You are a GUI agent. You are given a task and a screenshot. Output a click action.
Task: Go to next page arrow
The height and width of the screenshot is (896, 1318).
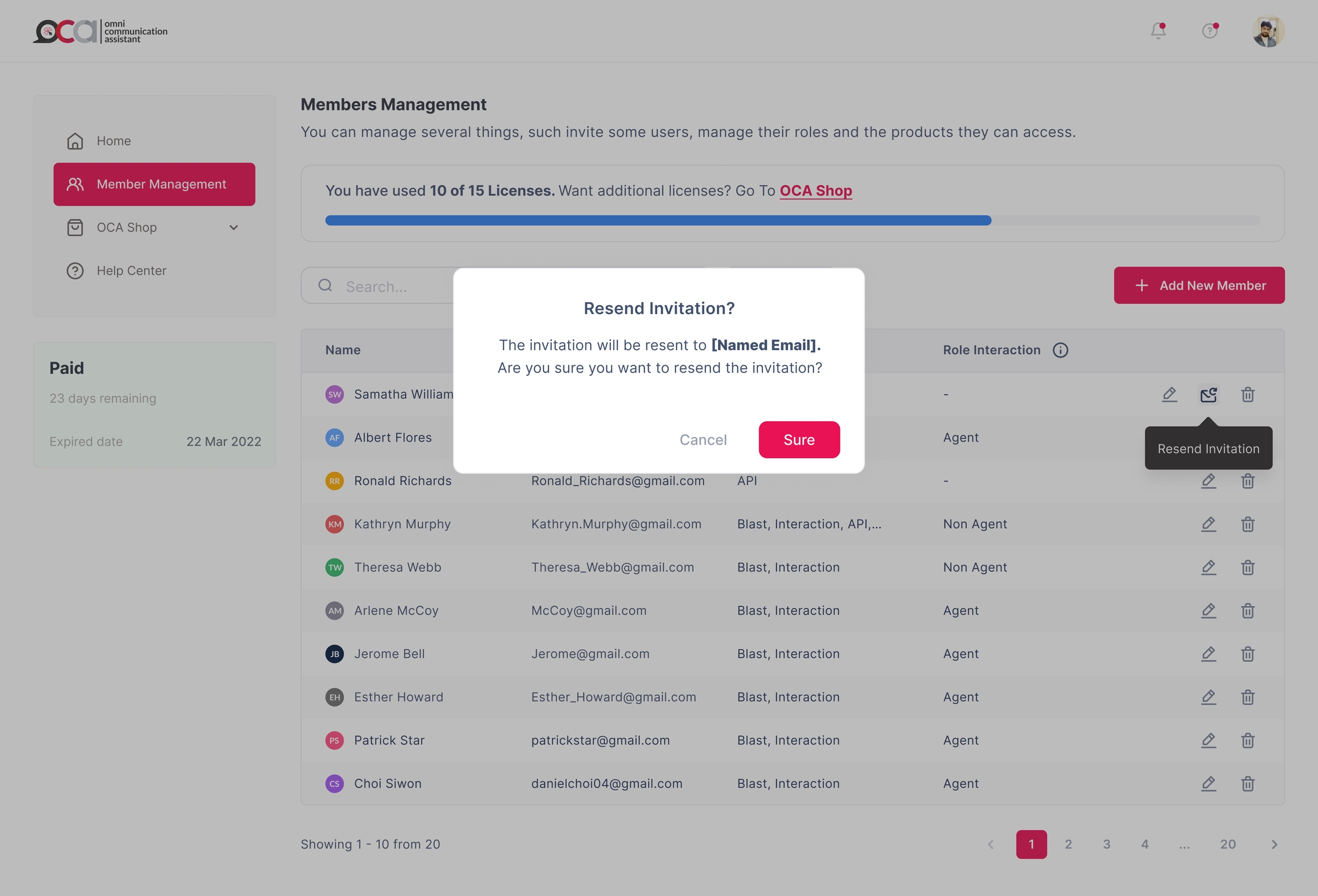point(1274,845)
